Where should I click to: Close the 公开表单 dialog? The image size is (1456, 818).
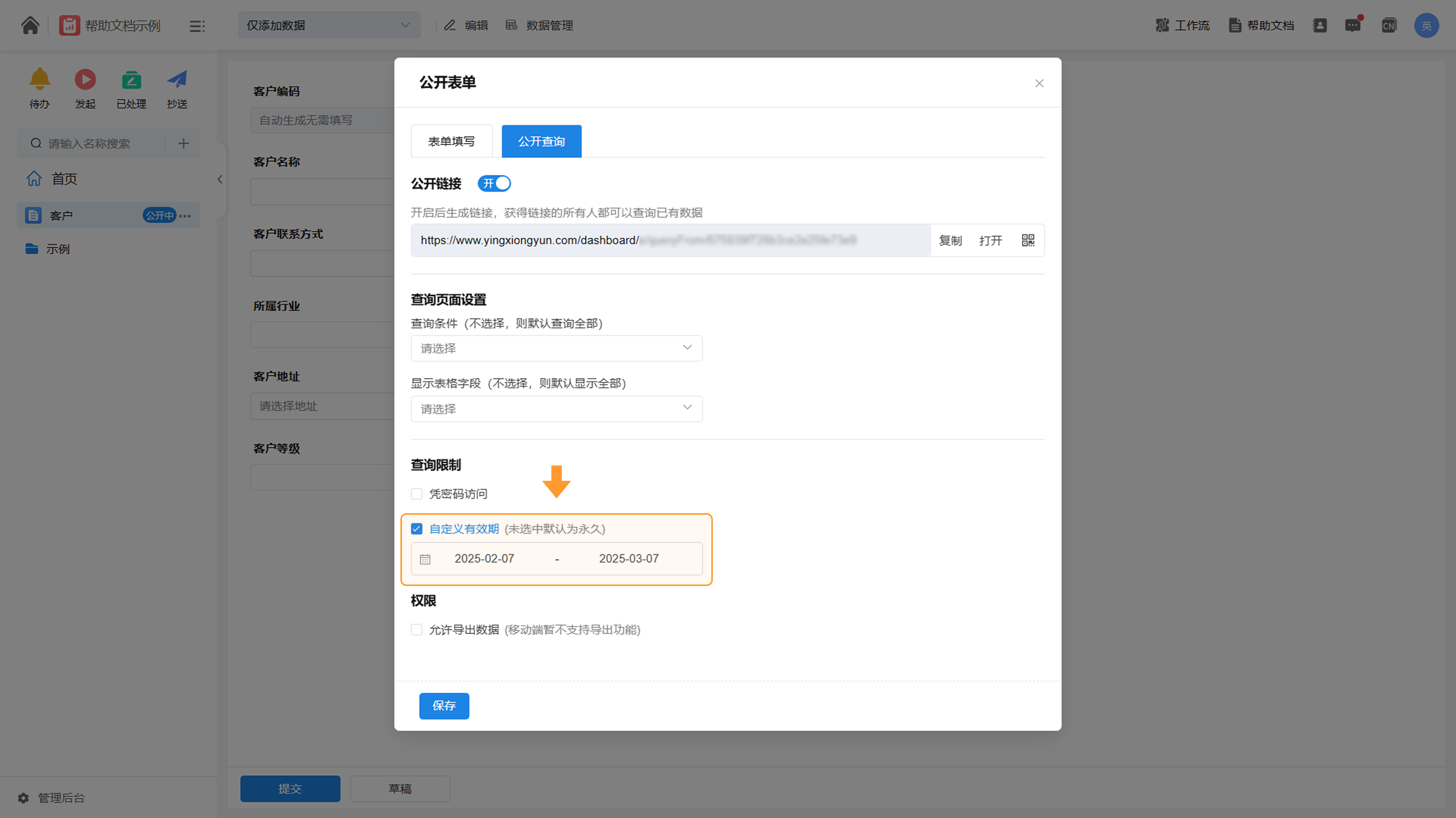coord(1039,84)
